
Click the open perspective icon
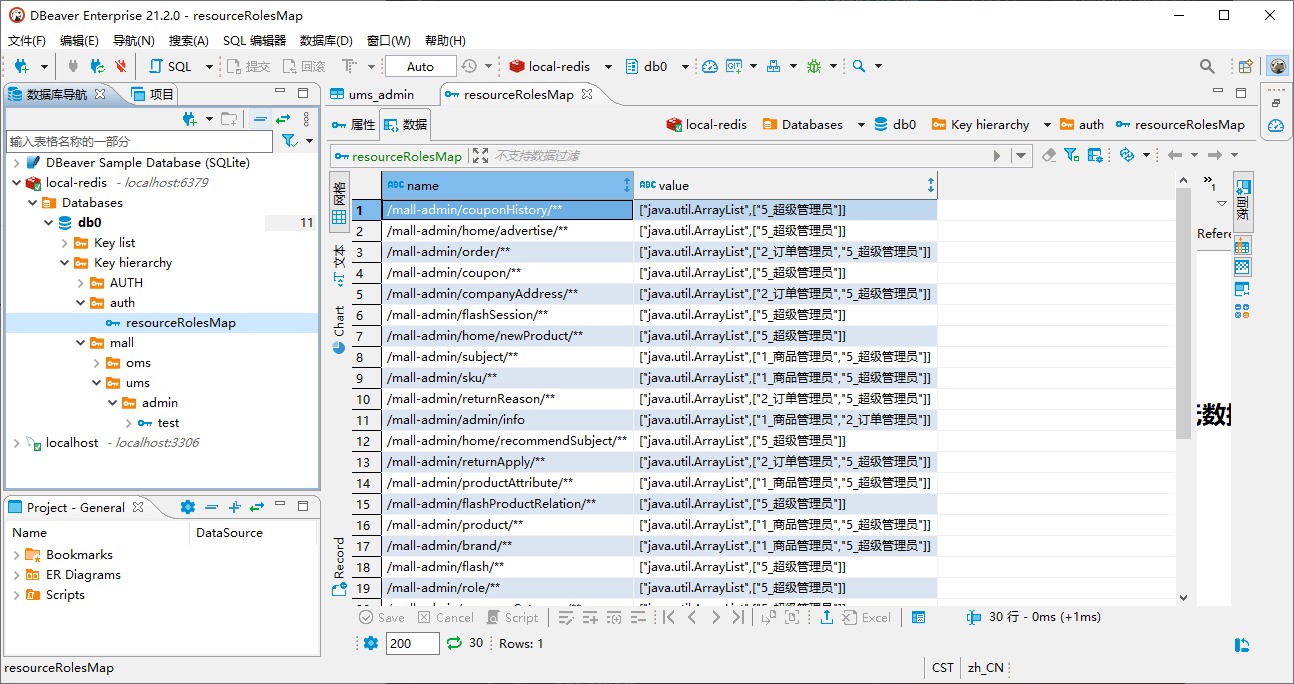(x=1245, y=66)
